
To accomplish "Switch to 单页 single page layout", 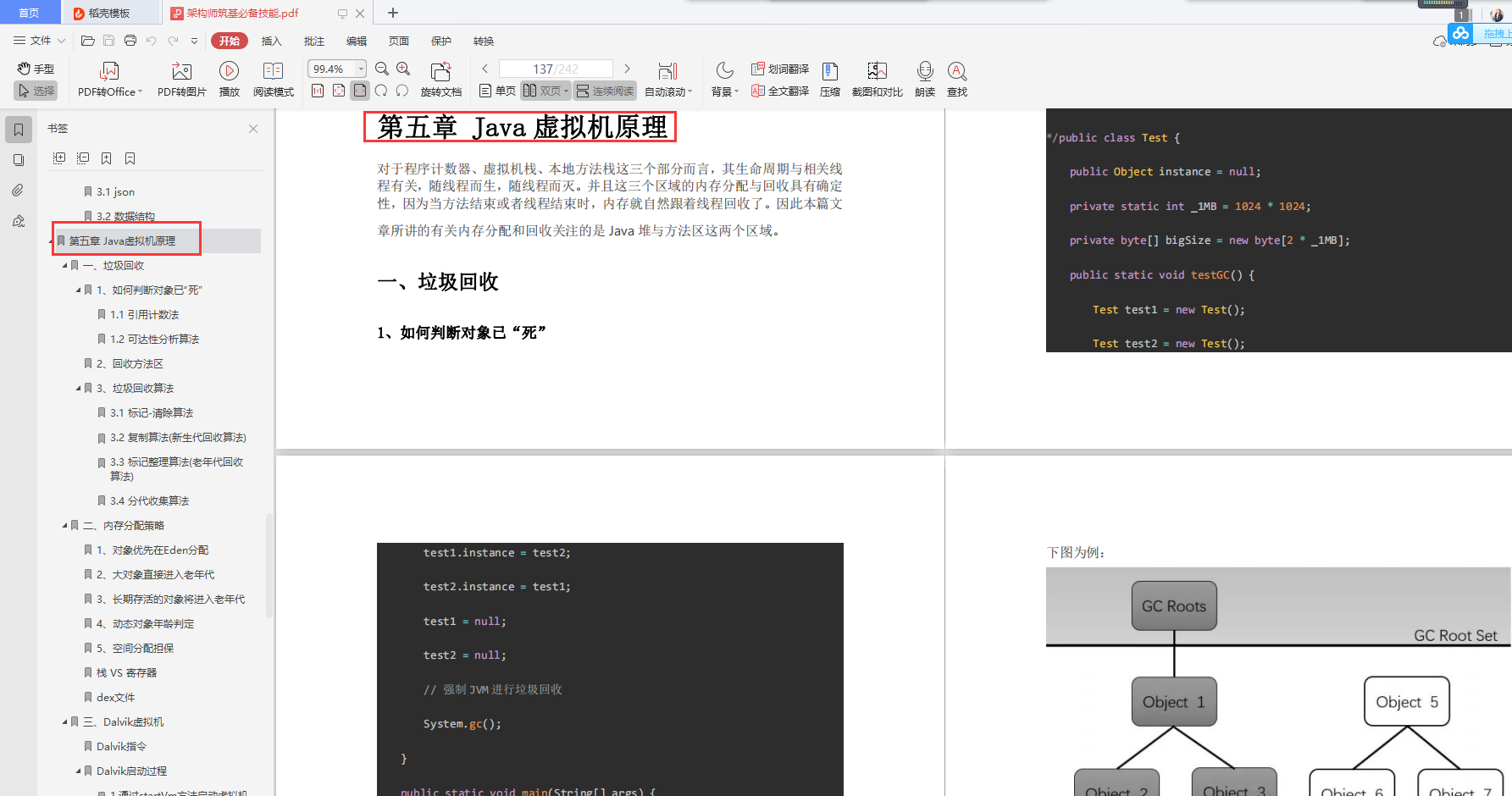I will [497, 91].
